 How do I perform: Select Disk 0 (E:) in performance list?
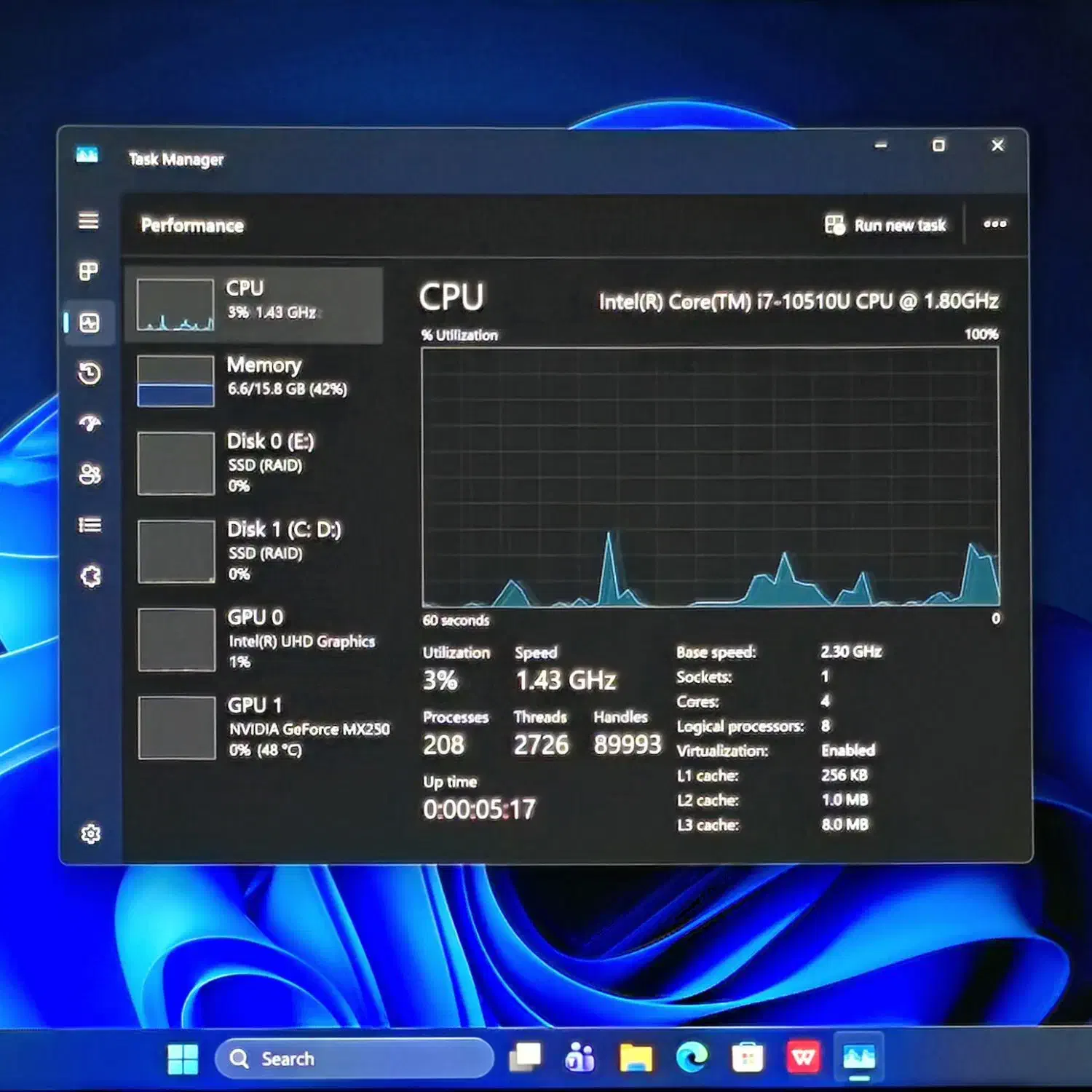click(255, 463)
